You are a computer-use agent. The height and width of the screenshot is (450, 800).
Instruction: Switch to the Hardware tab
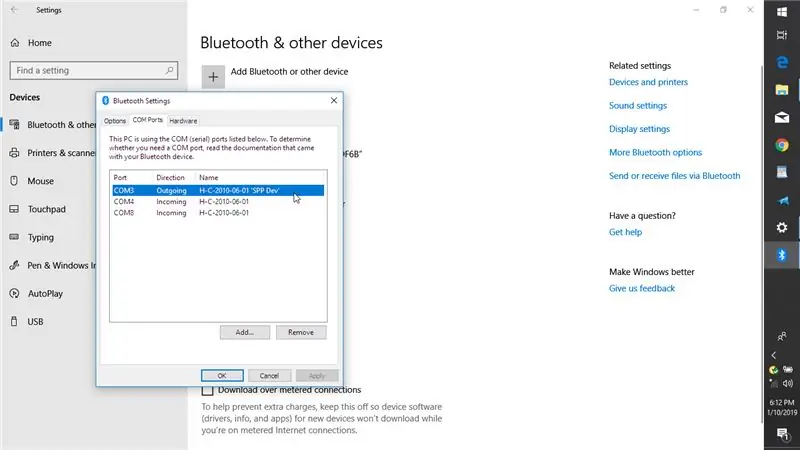(183, 121)
